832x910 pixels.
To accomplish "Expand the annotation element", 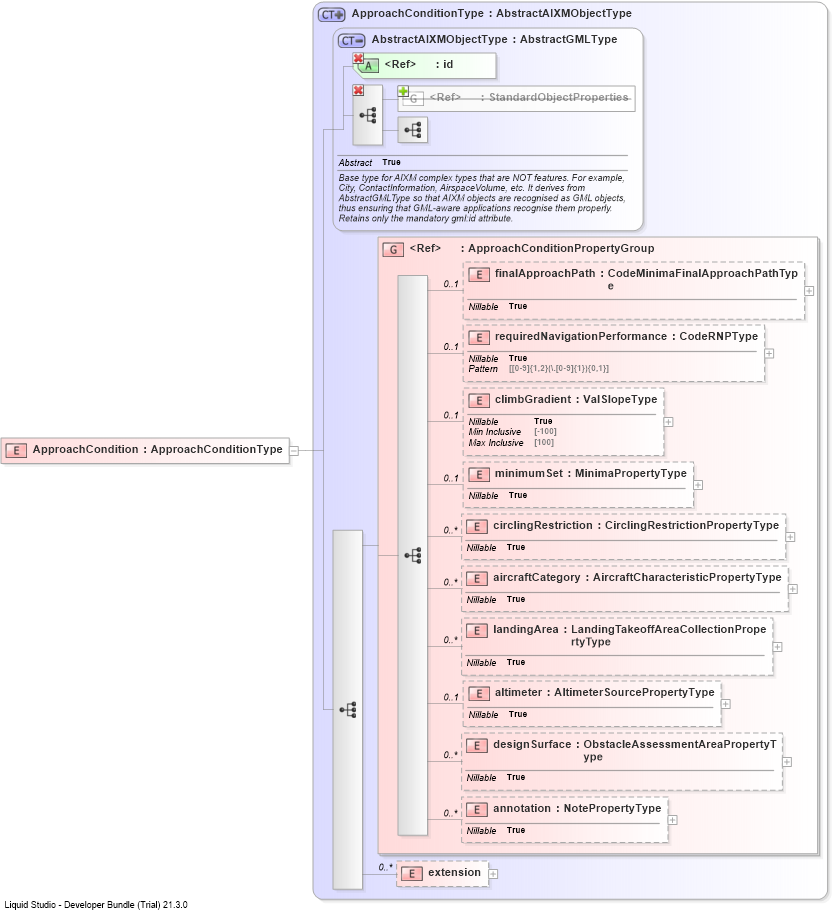I will (x=672, y=820).
